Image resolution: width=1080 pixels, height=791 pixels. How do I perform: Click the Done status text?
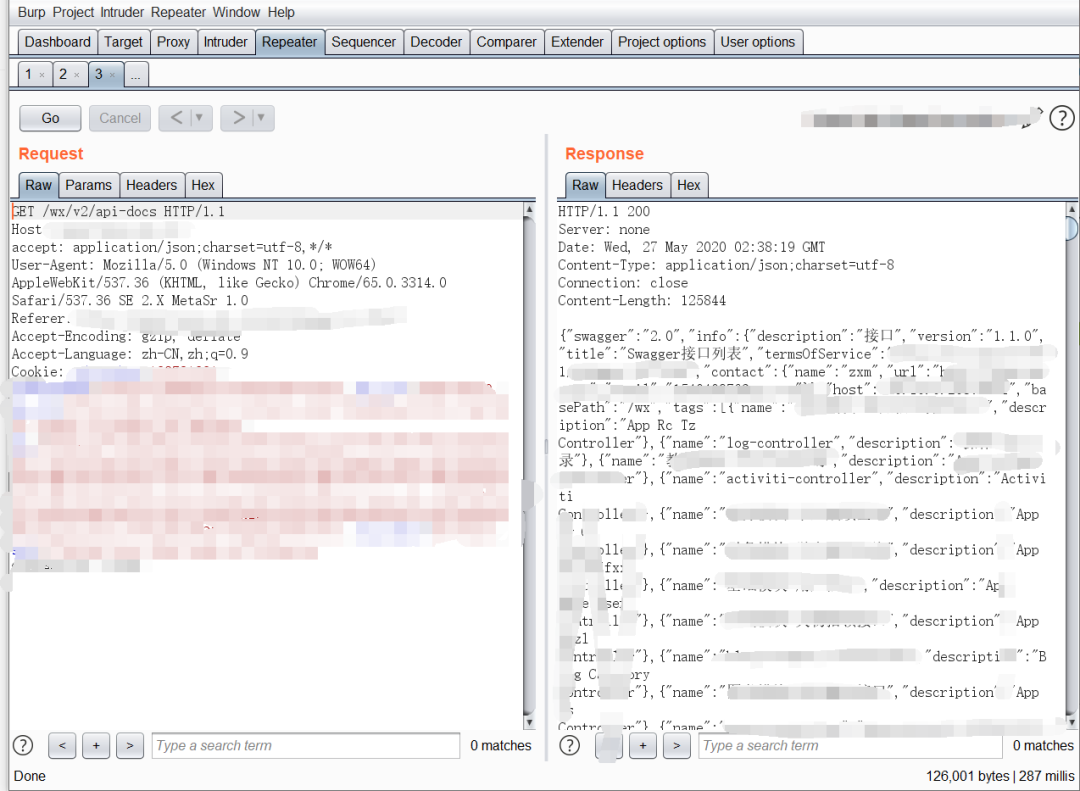pos(30,776)
